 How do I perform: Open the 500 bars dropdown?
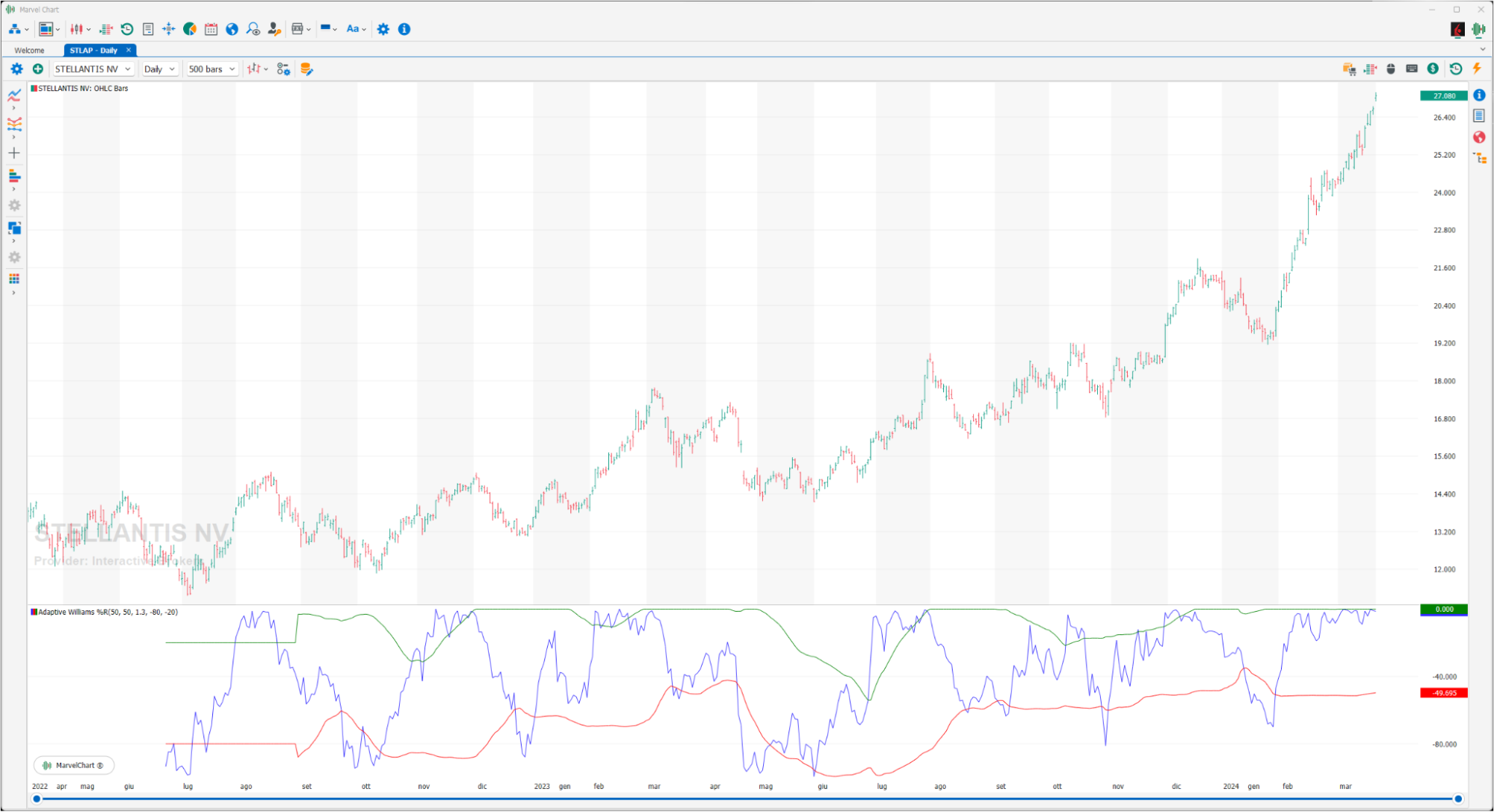pos(212,69)
